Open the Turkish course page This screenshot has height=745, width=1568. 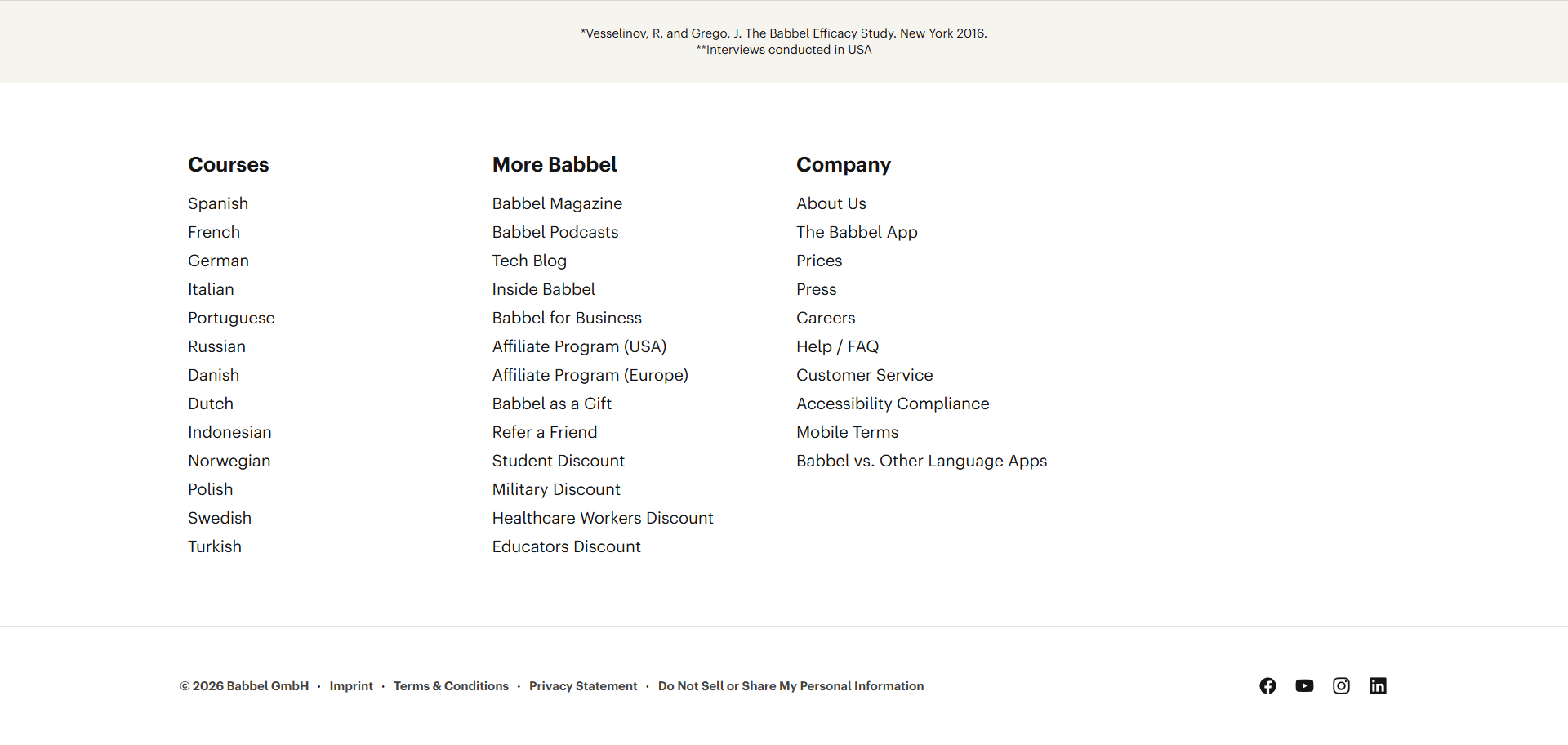coord(214,546)
